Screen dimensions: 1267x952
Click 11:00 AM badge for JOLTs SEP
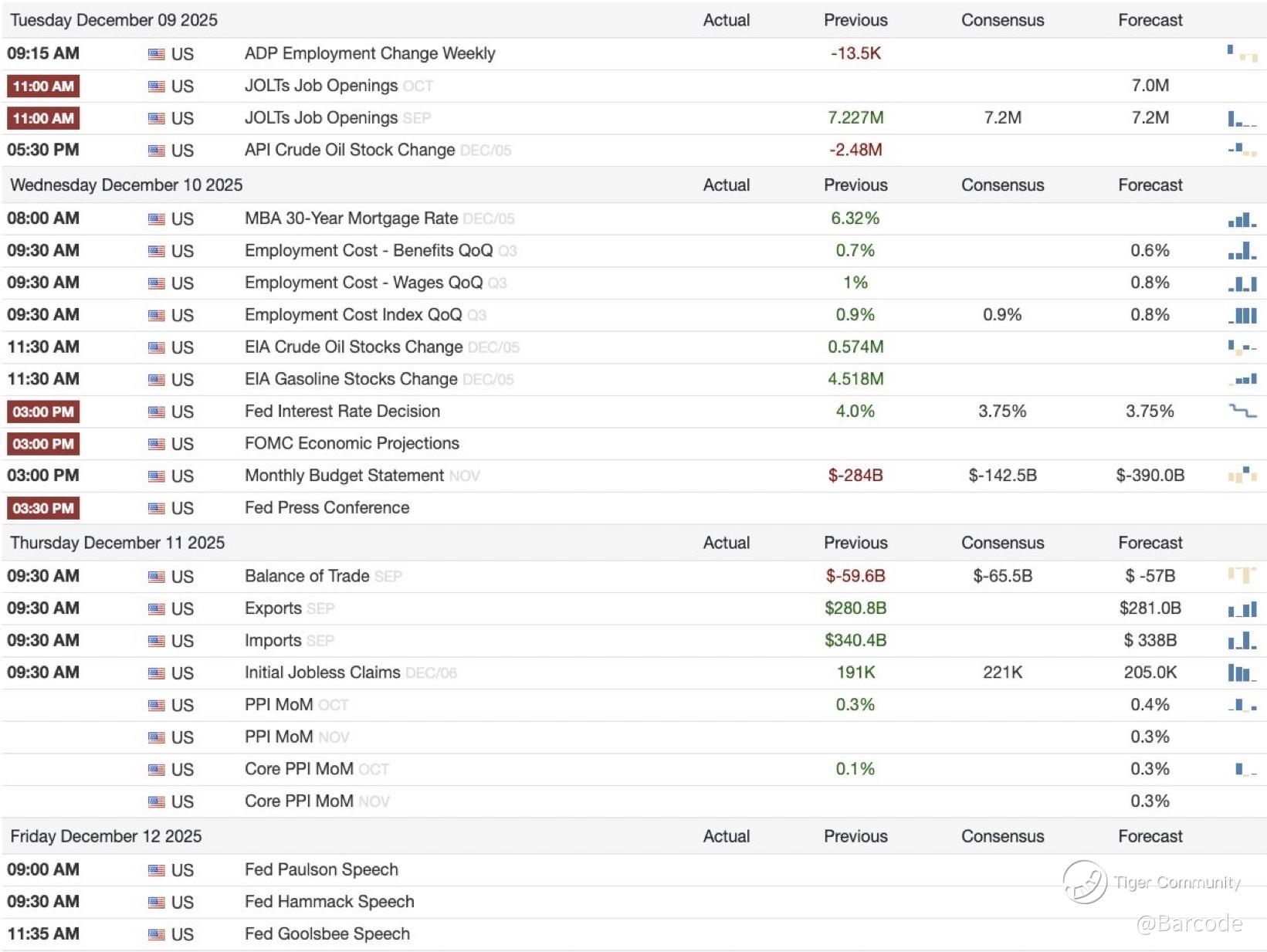[x=43, y=118]
